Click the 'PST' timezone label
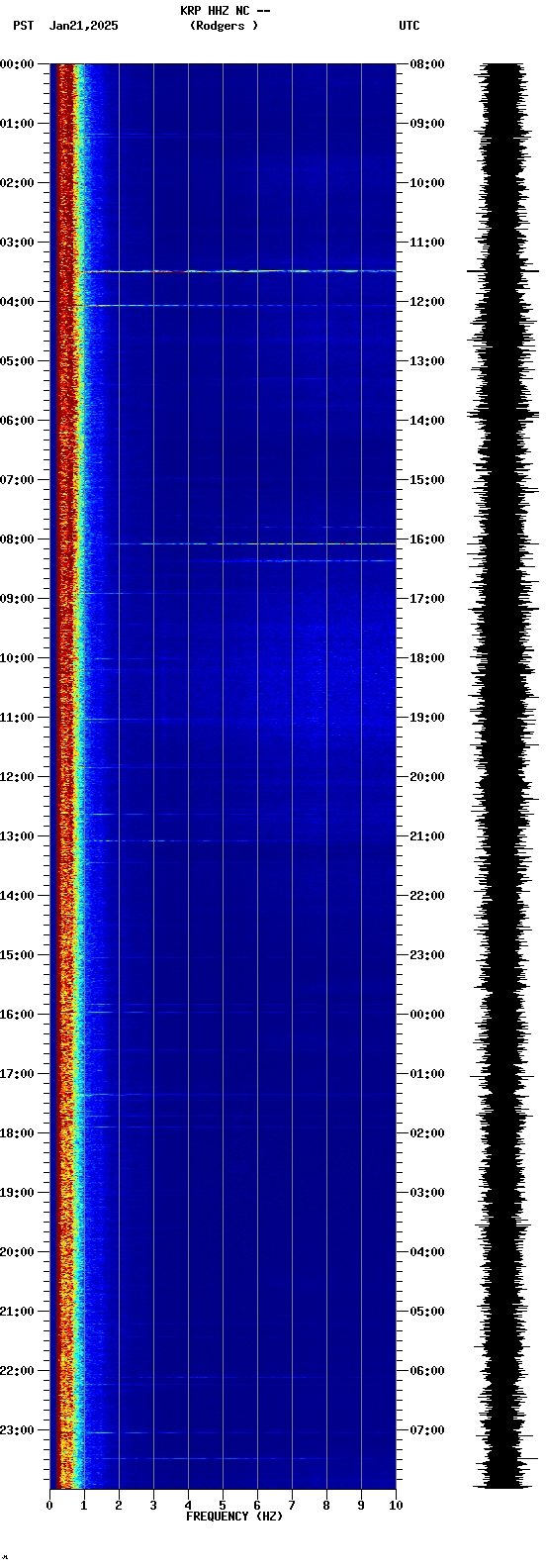Screen dimensions: 546x1568 pyautogui.click(x=23, y=26)
